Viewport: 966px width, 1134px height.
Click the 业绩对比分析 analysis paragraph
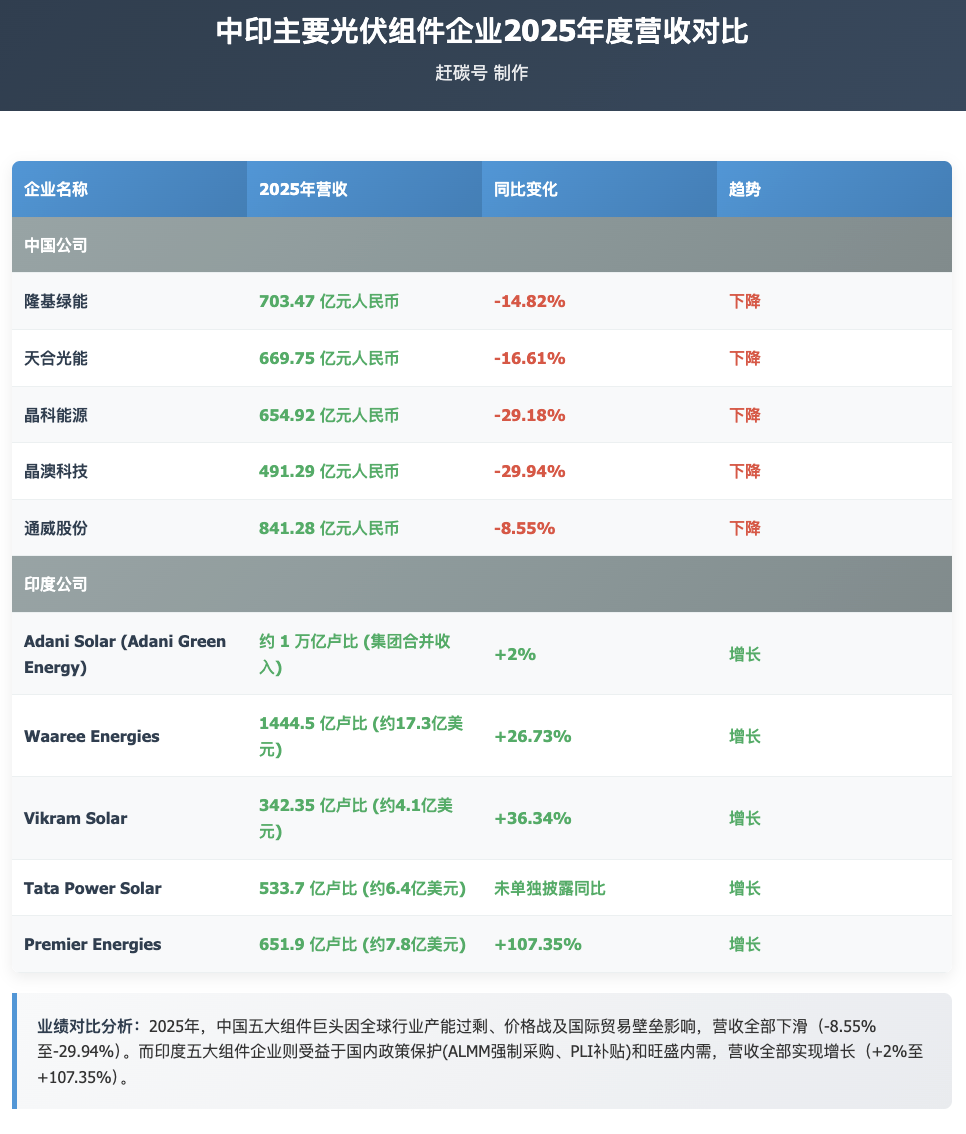(481, 1052)
